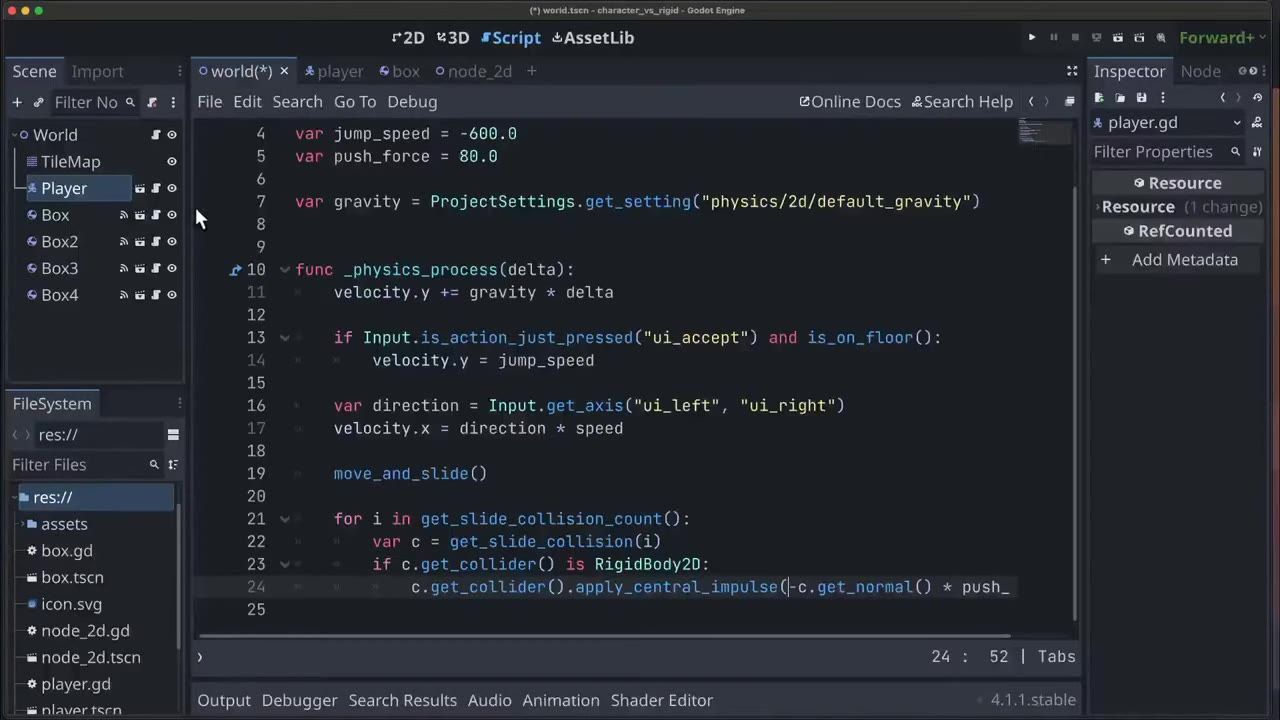Screen dimensions: 1280x720
Task: Click the Filter Properties search field
Action: [x=1167, y=152]
